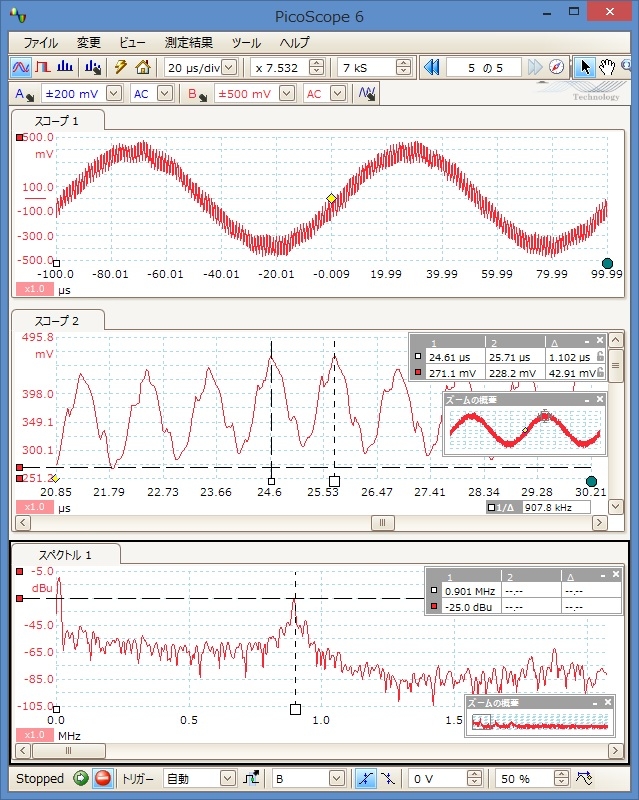639x800 pixels.
Task: Select falling edge trigger
Action: pyautogui.click(x=388, y=779)
